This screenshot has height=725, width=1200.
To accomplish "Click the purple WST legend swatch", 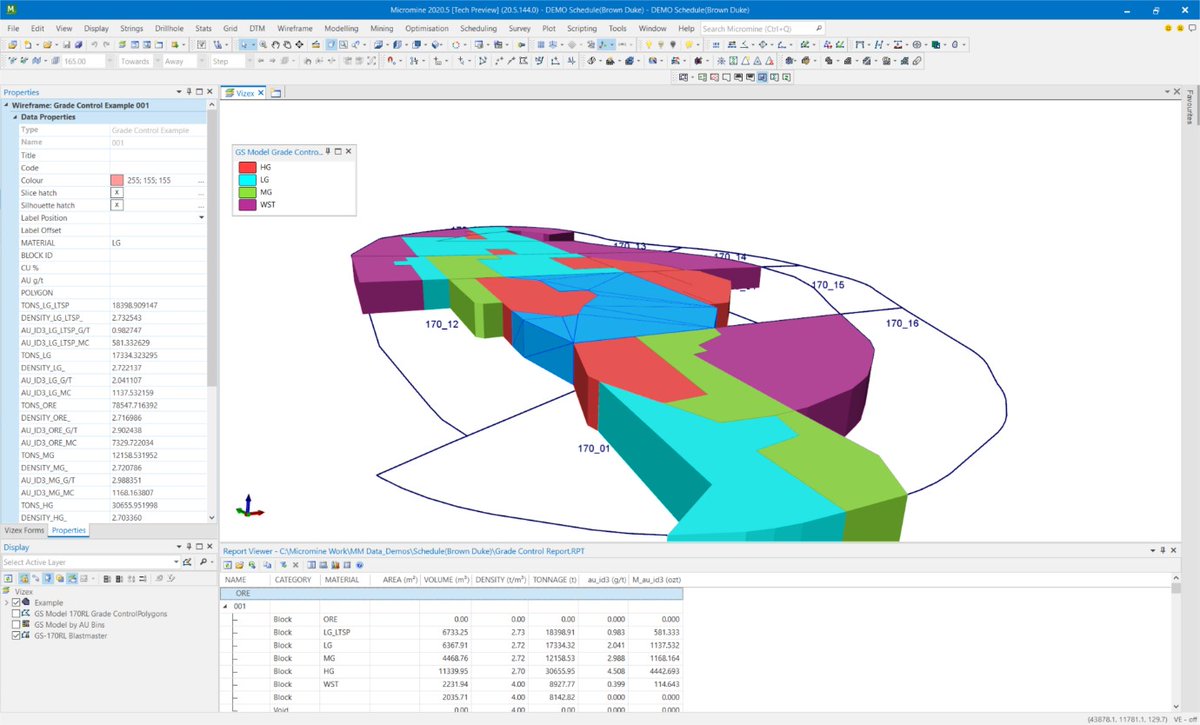I will 246,204.
